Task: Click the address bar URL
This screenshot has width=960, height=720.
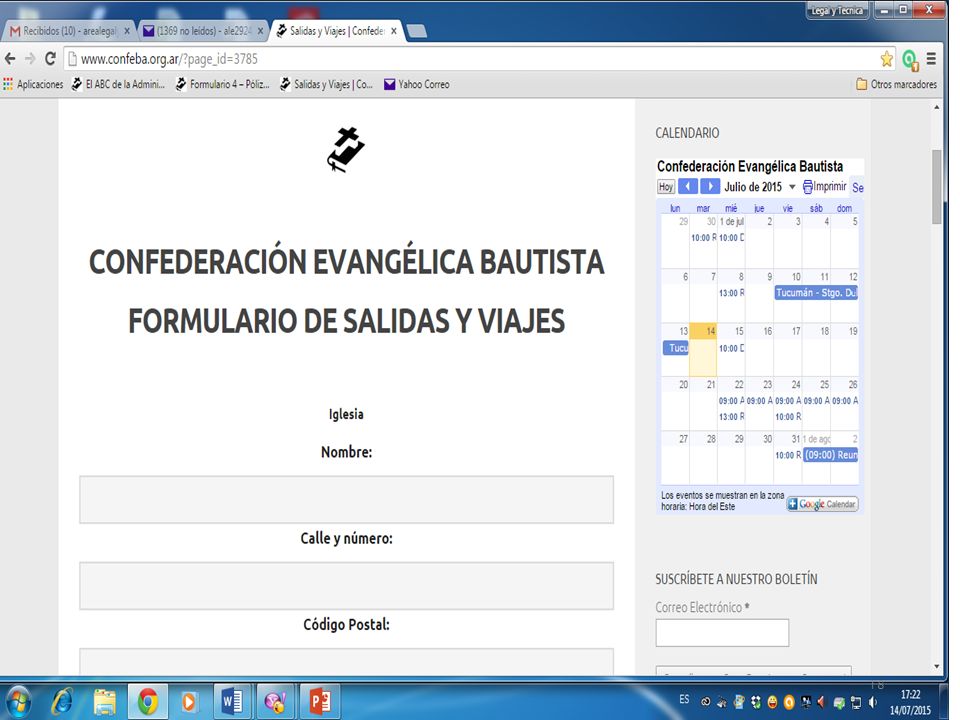Action: tap(169, 59)
